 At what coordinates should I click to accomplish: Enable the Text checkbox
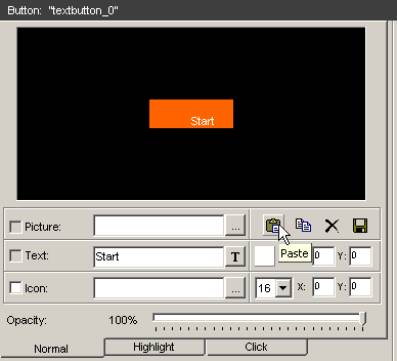(x=15, y=256)
